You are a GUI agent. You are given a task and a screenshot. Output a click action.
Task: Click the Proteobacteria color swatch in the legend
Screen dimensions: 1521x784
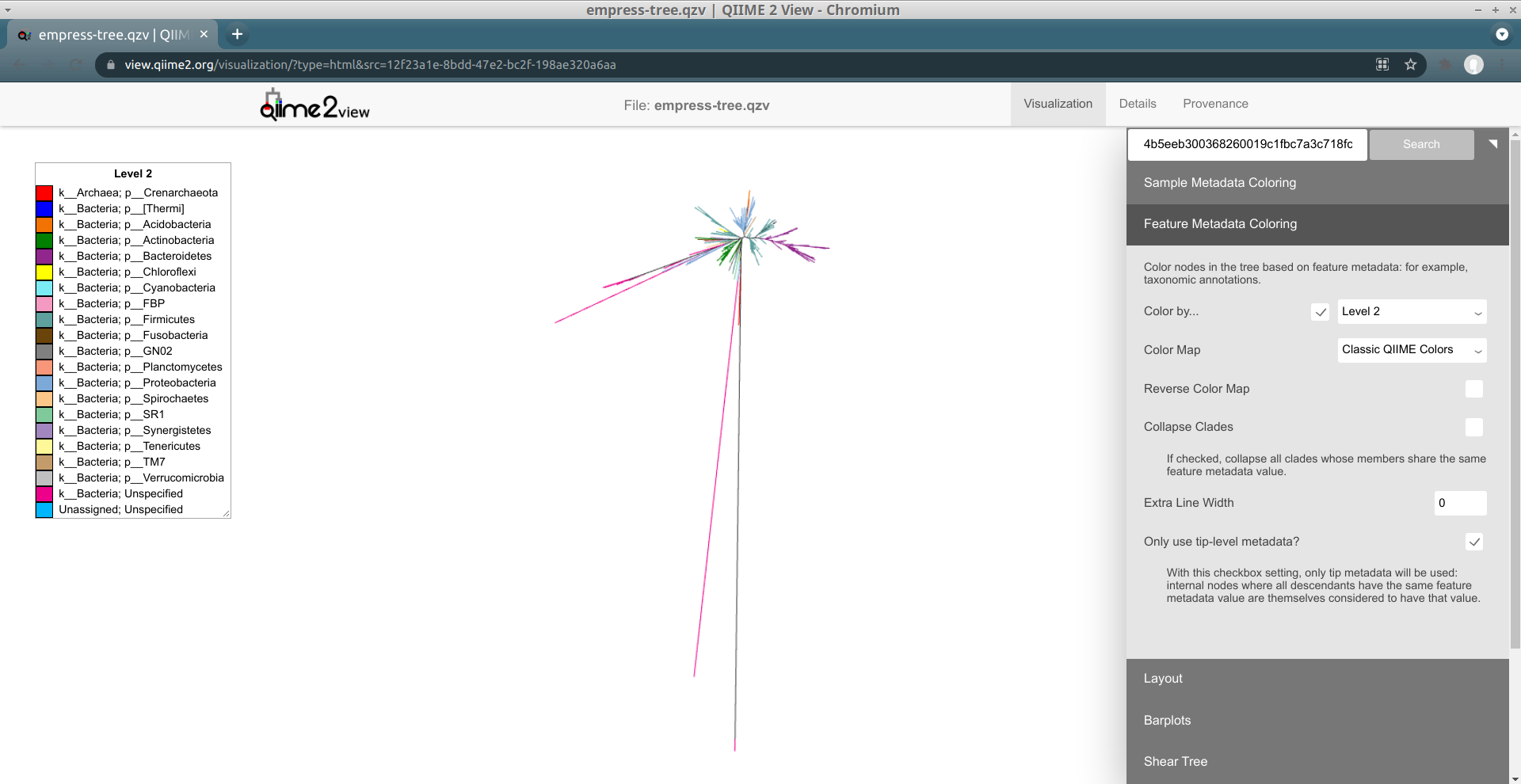pos(44,383)
